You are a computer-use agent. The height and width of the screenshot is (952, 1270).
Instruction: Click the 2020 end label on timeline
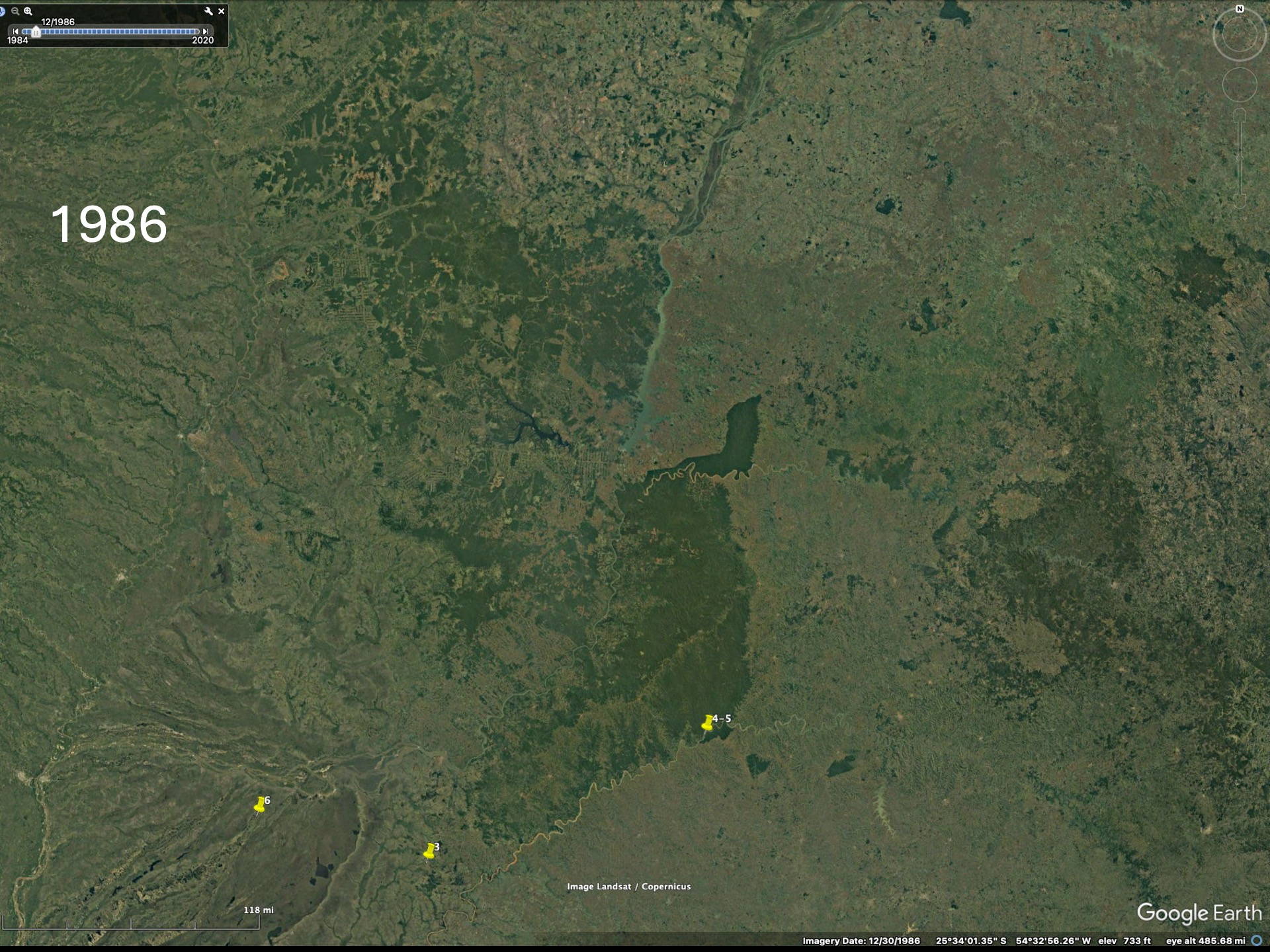click(202, 40)
